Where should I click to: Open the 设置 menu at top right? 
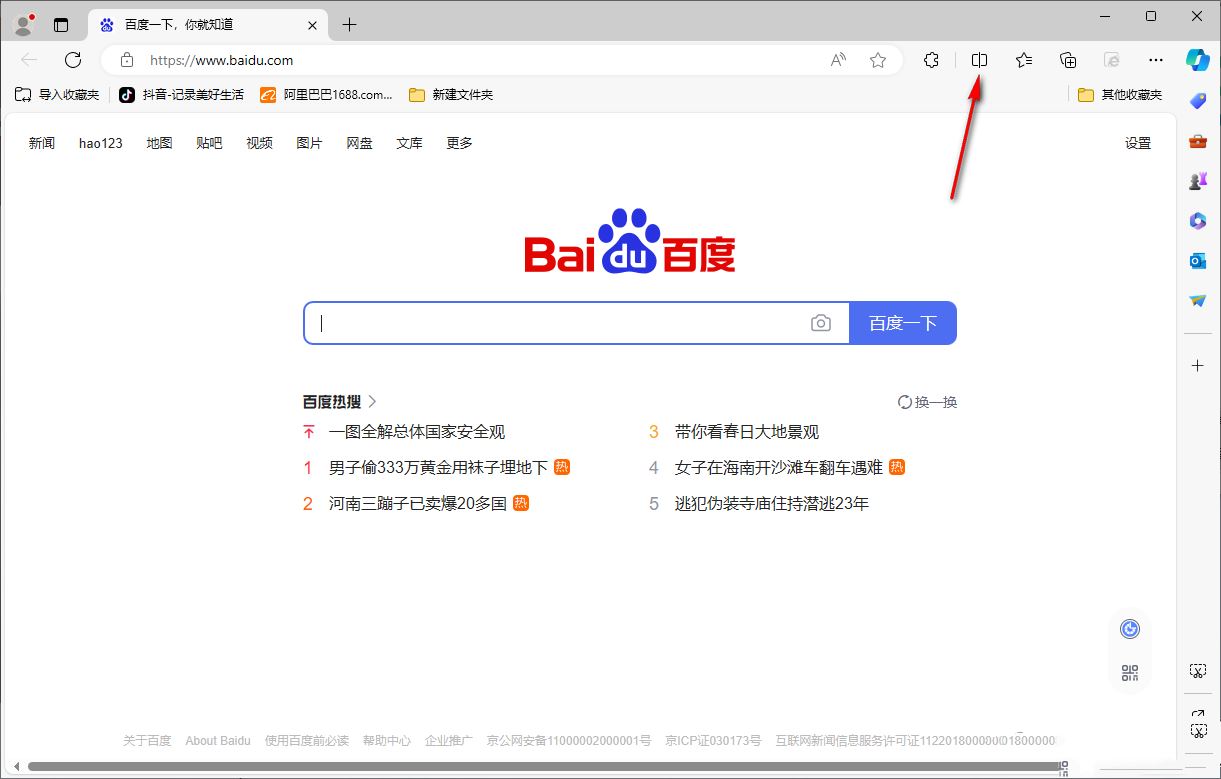[1138, 143]
